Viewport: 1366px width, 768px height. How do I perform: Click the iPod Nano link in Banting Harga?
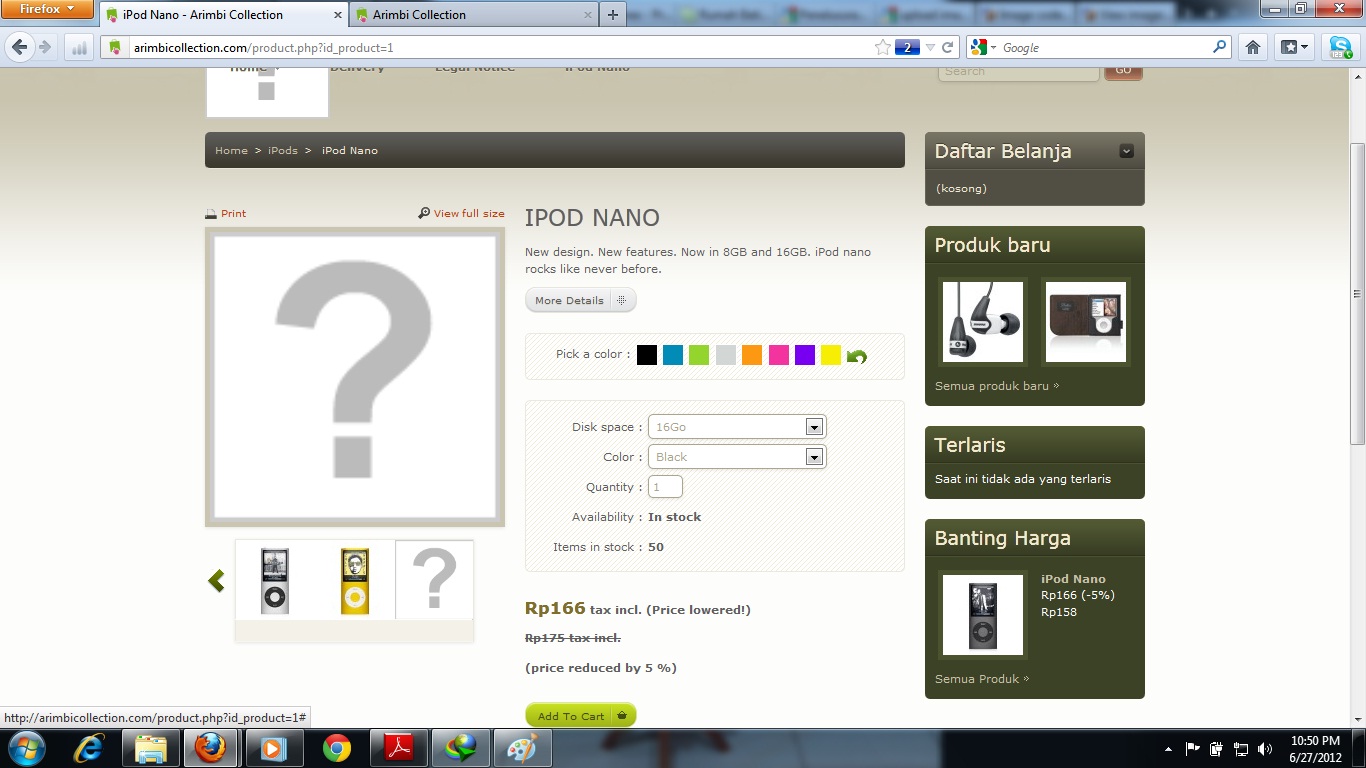click(1073, 579)
